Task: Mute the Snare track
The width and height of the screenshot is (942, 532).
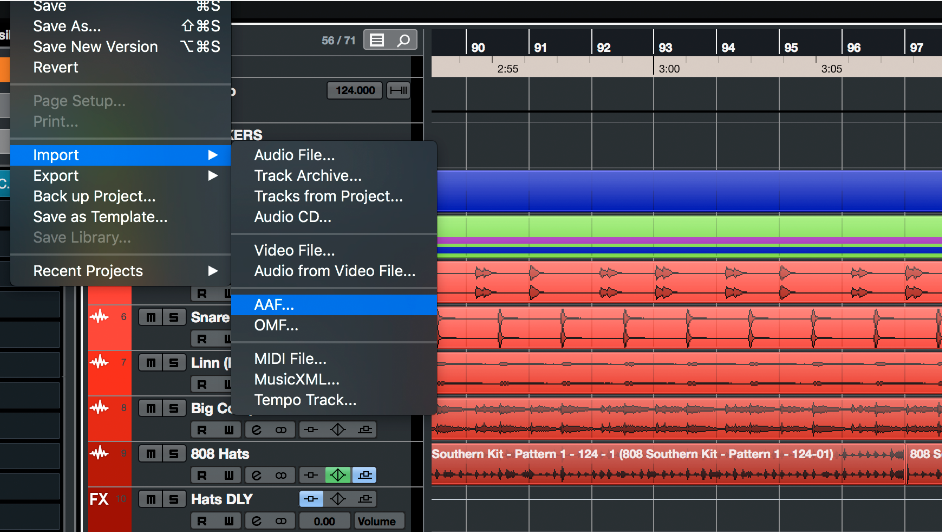Action: pos(151,317)
